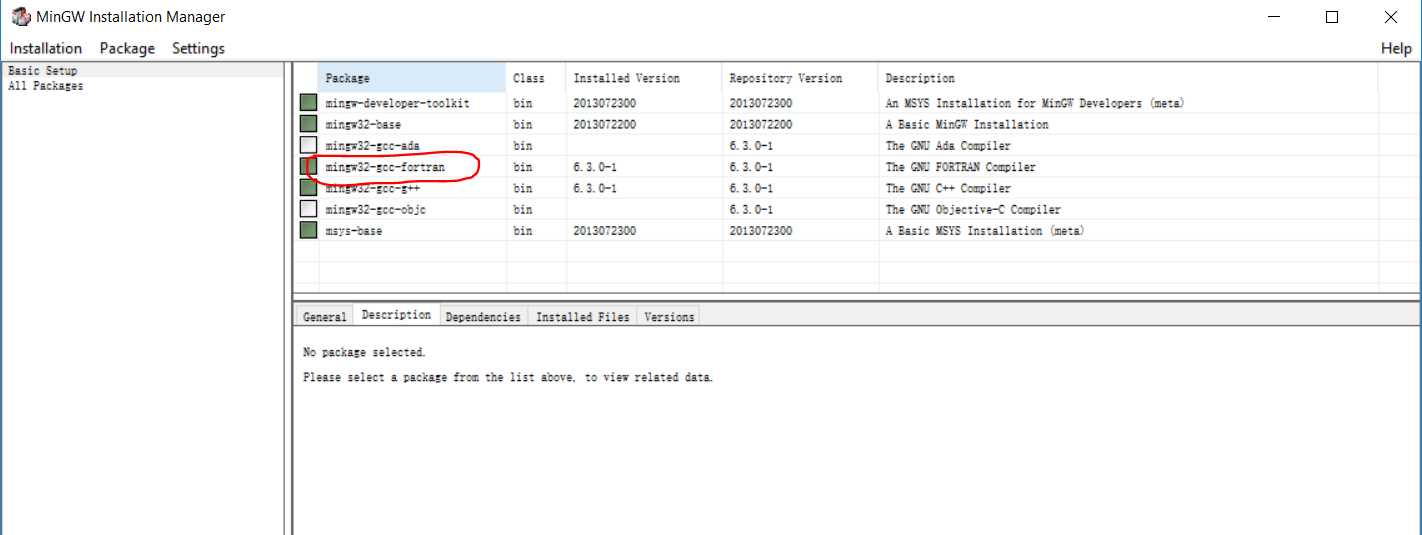This screenshot has width=1422, height=535.
Task: Click 'A Basic MinGW Installation' description
Action: point(967,125)
